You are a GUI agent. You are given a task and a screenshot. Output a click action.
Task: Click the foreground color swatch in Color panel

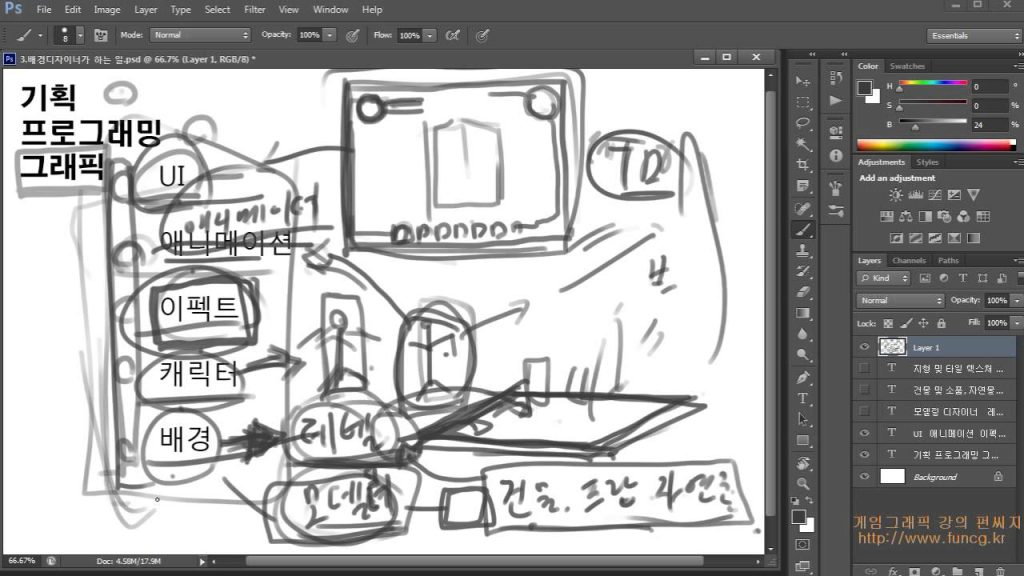tap(864, 87)
